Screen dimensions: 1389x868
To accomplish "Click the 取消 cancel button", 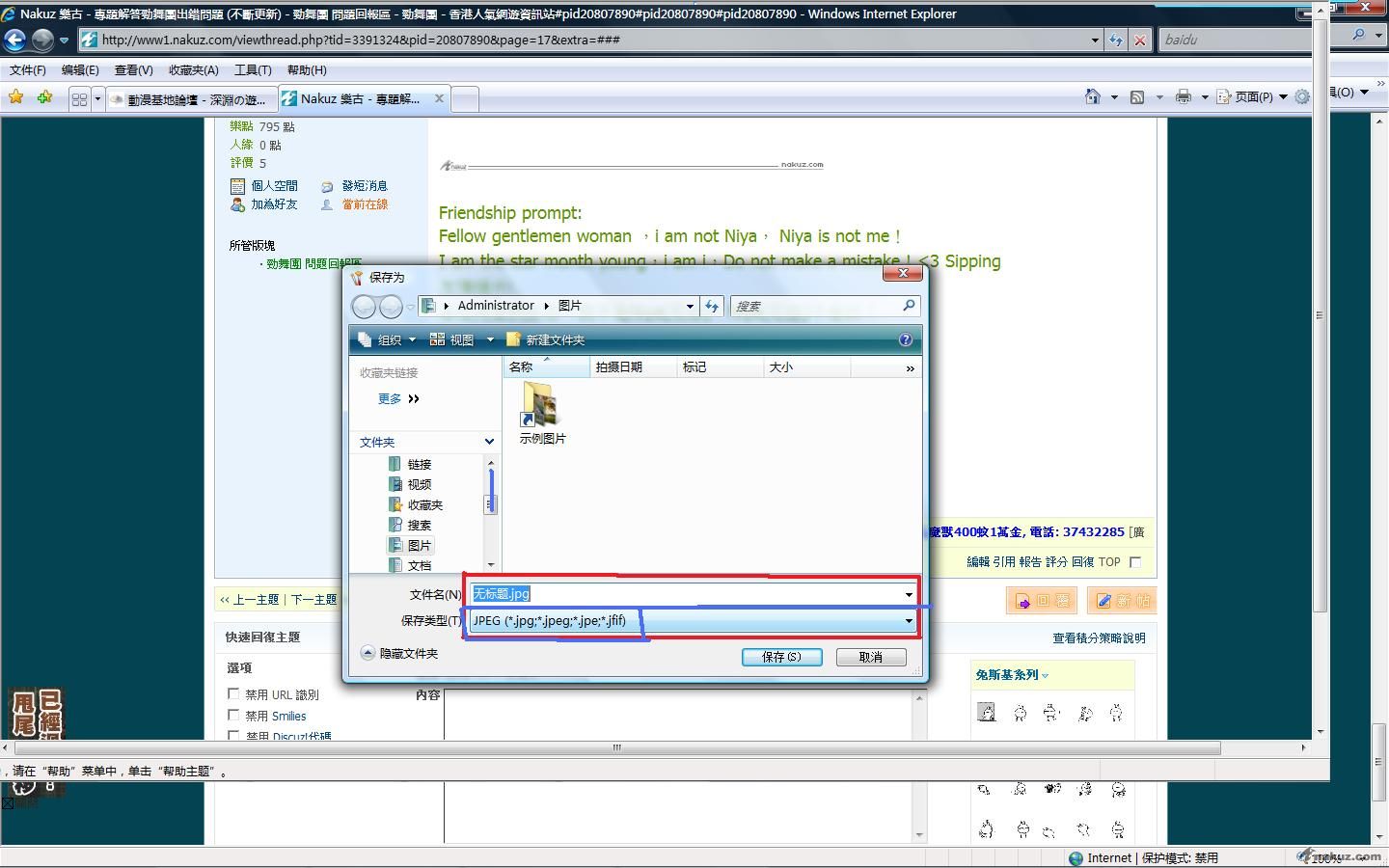I will 870,657.
